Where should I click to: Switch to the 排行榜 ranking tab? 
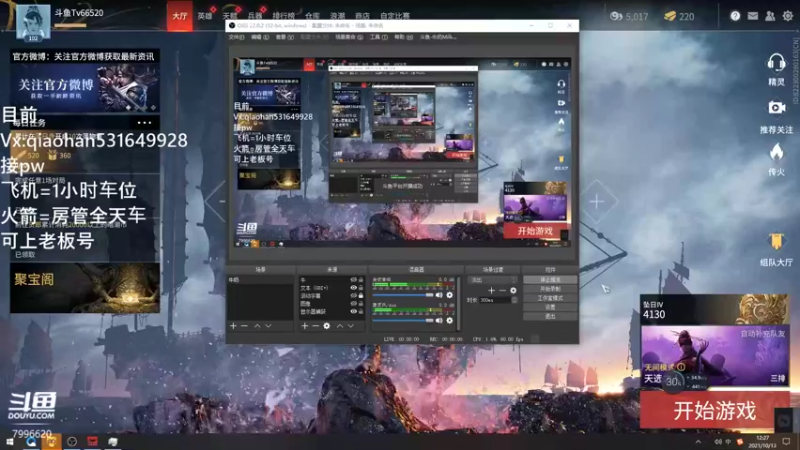tap(283, 16)
